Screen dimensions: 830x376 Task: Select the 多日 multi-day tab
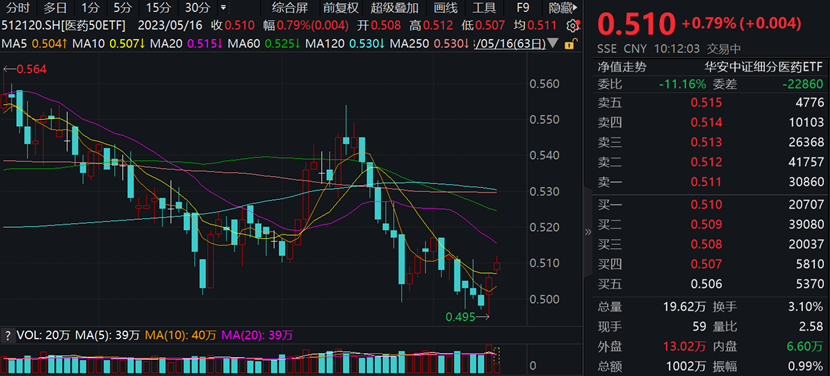55,8
